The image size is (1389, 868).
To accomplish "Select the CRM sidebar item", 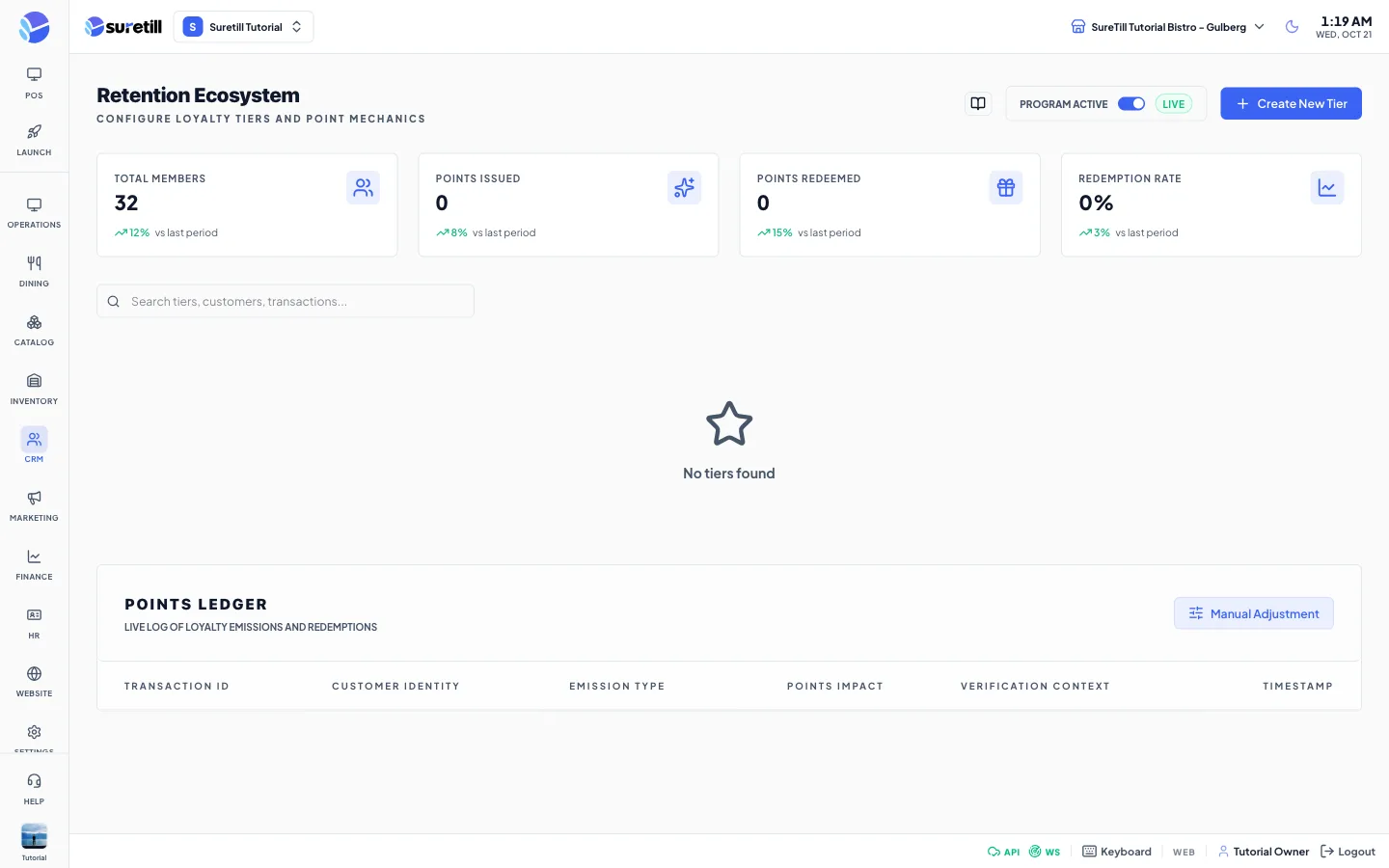I will coord(34,447).
